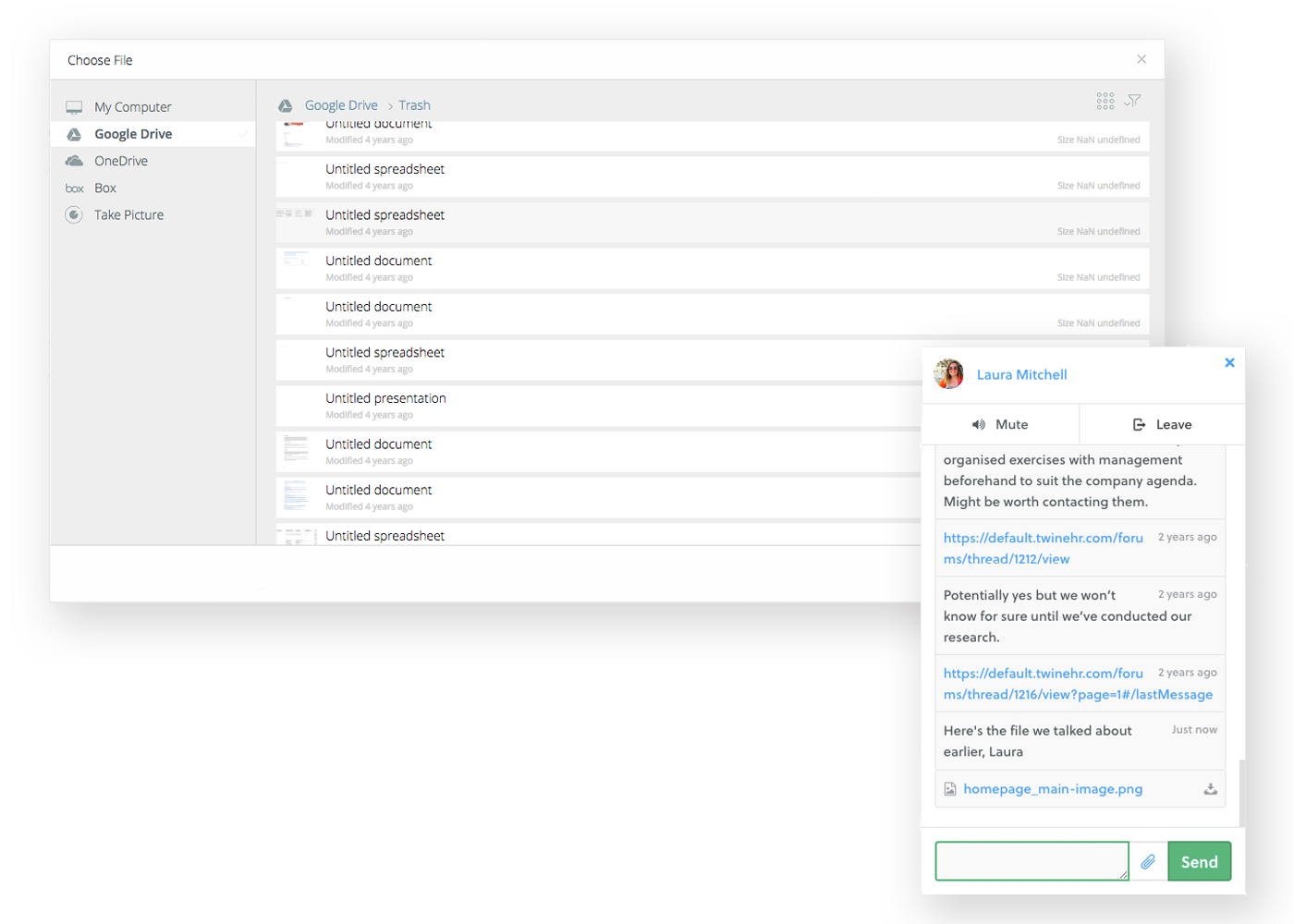Click the Google Drive breadcrumb icon

pyautogui.click(x=286, y=106)
